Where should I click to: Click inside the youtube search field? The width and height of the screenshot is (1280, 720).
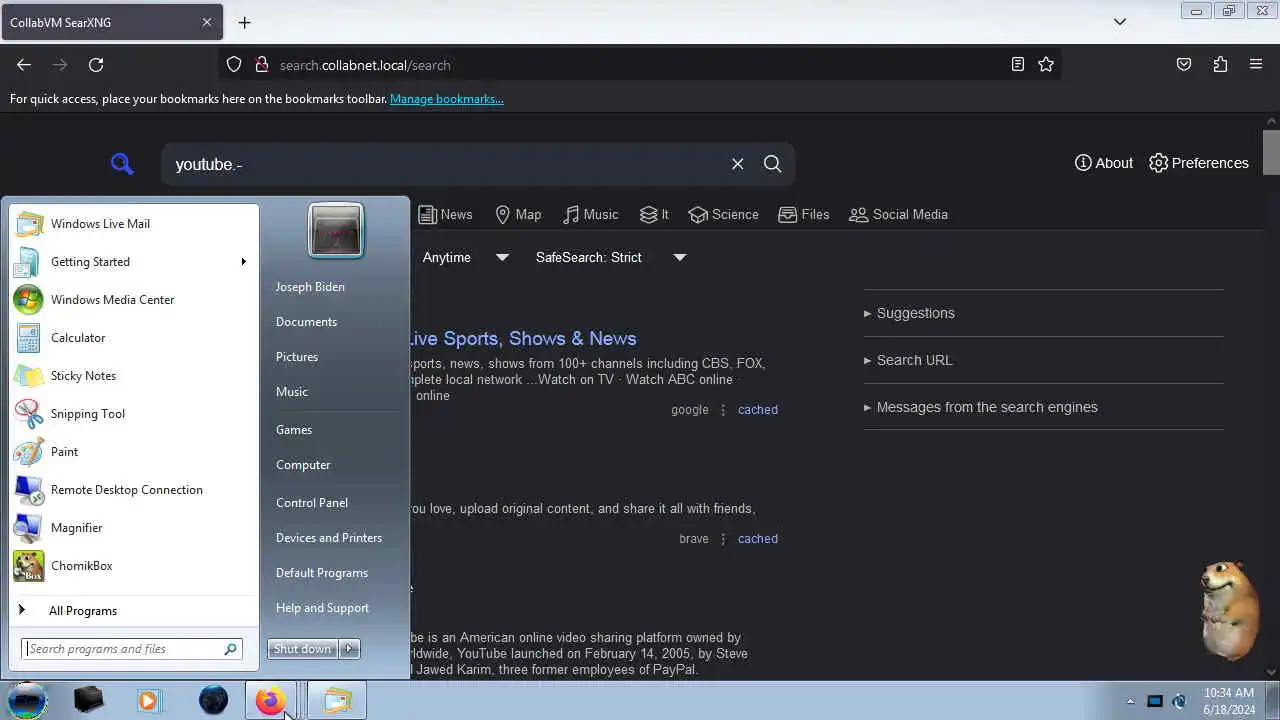click(x=445, y=164)
